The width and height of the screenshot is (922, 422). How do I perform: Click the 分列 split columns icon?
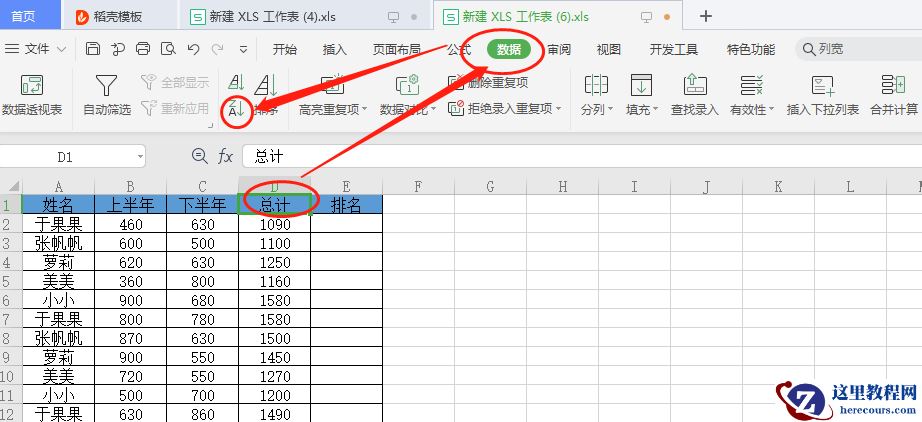coord(596,85)
